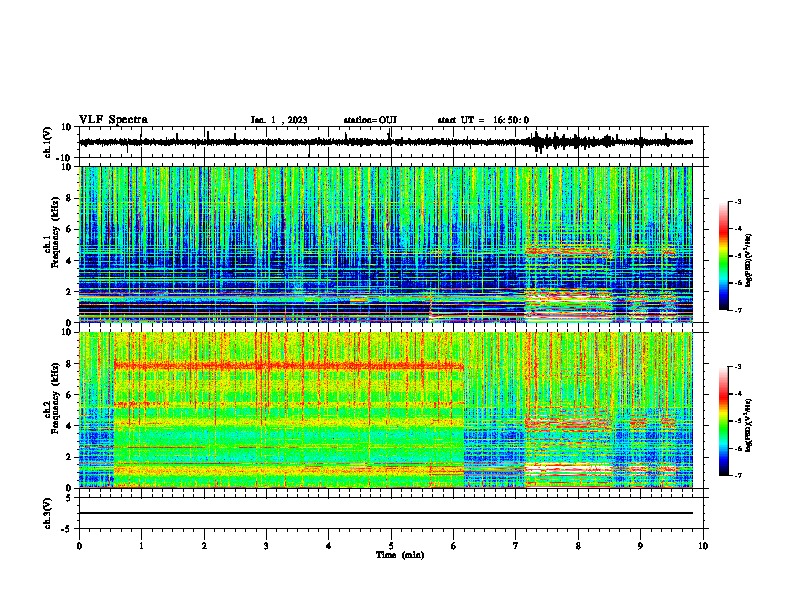Click the "4" kHz tick on ch.1 spectrogram axis
Image resolution: width=792 pixels, height=612 pixels.
pos(70,261)
